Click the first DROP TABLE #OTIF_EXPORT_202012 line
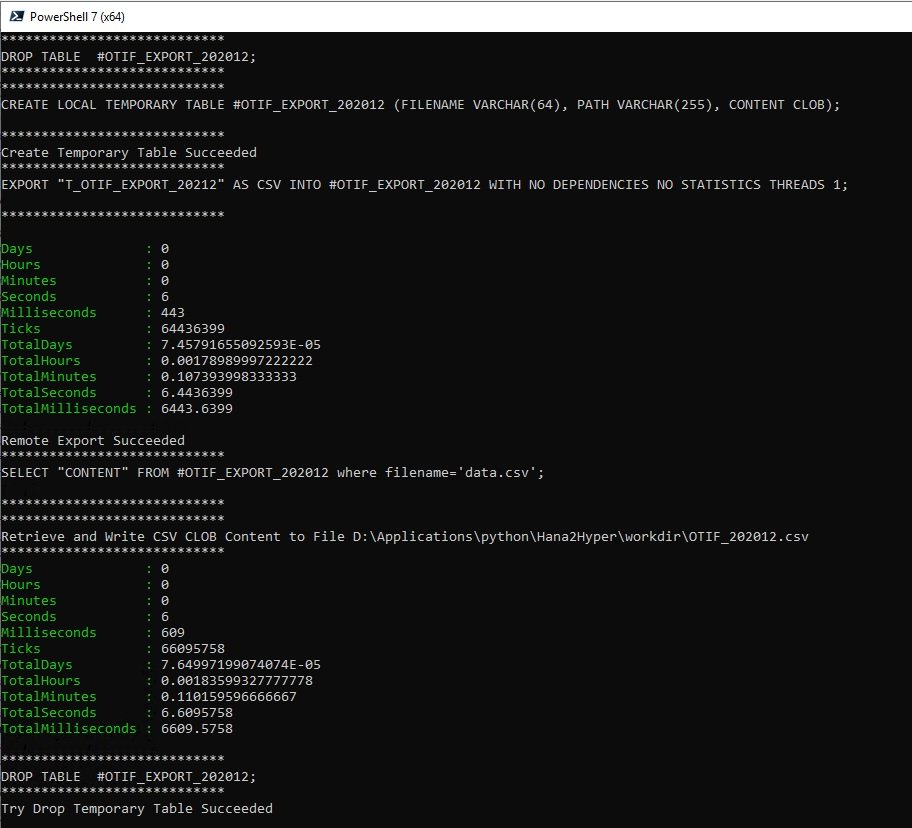The width and height of the screenshot is (912, 828). point(129,56)
